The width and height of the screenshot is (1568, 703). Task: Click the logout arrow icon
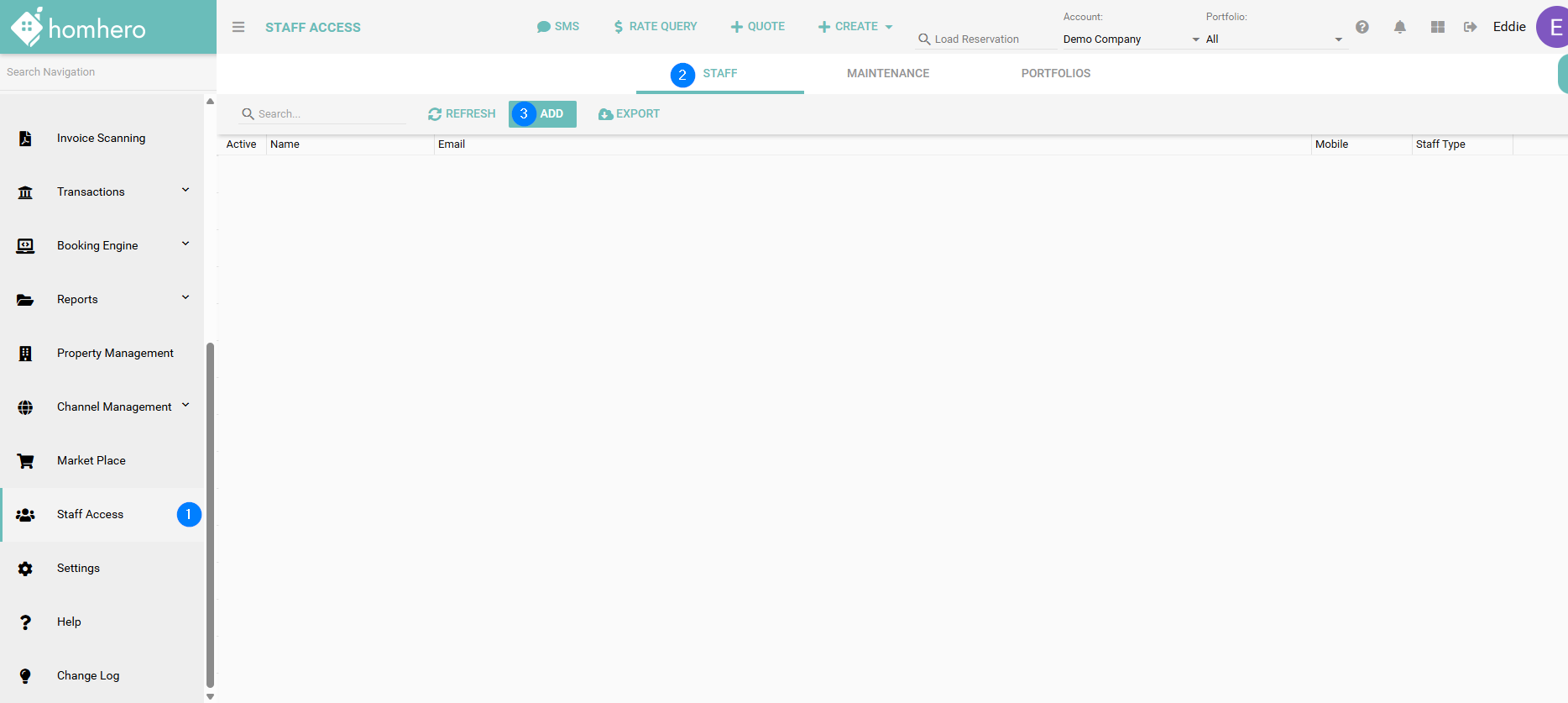click(1471, 27)
